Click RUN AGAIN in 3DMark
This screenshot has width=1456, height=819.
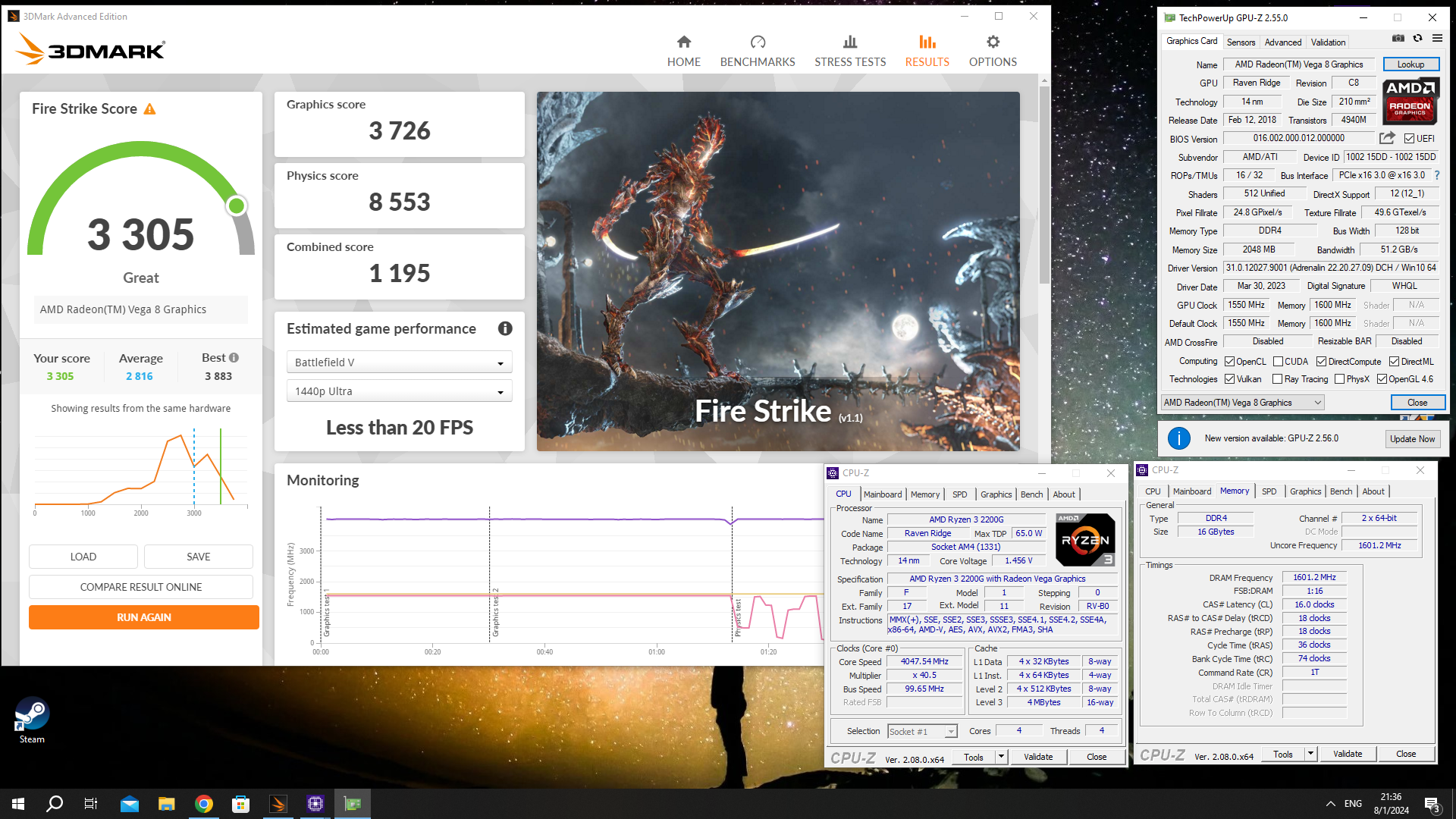point(144,617)
